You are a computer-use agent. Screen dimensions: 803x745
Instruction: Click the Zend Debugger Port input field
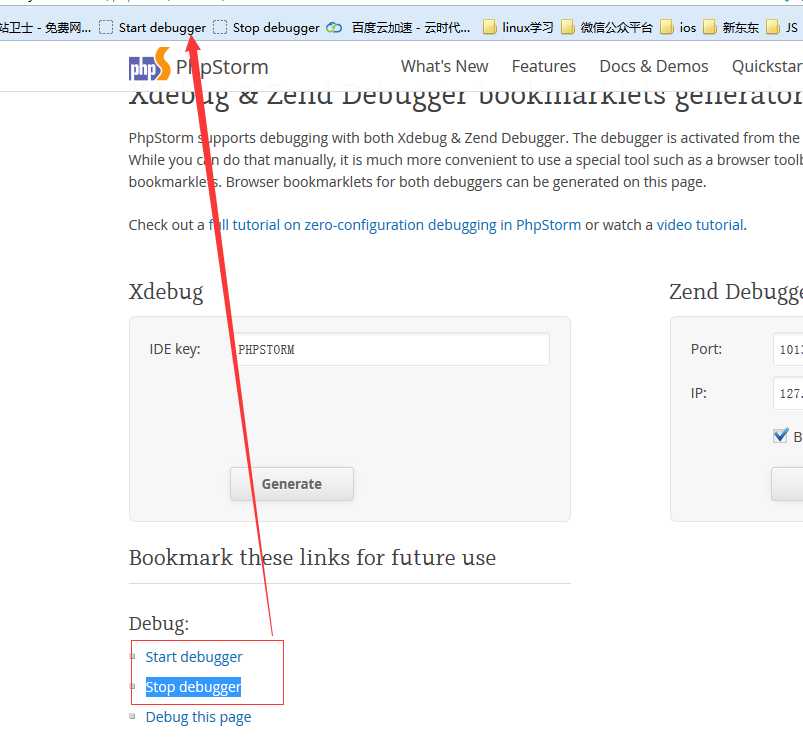pos(788,350)
